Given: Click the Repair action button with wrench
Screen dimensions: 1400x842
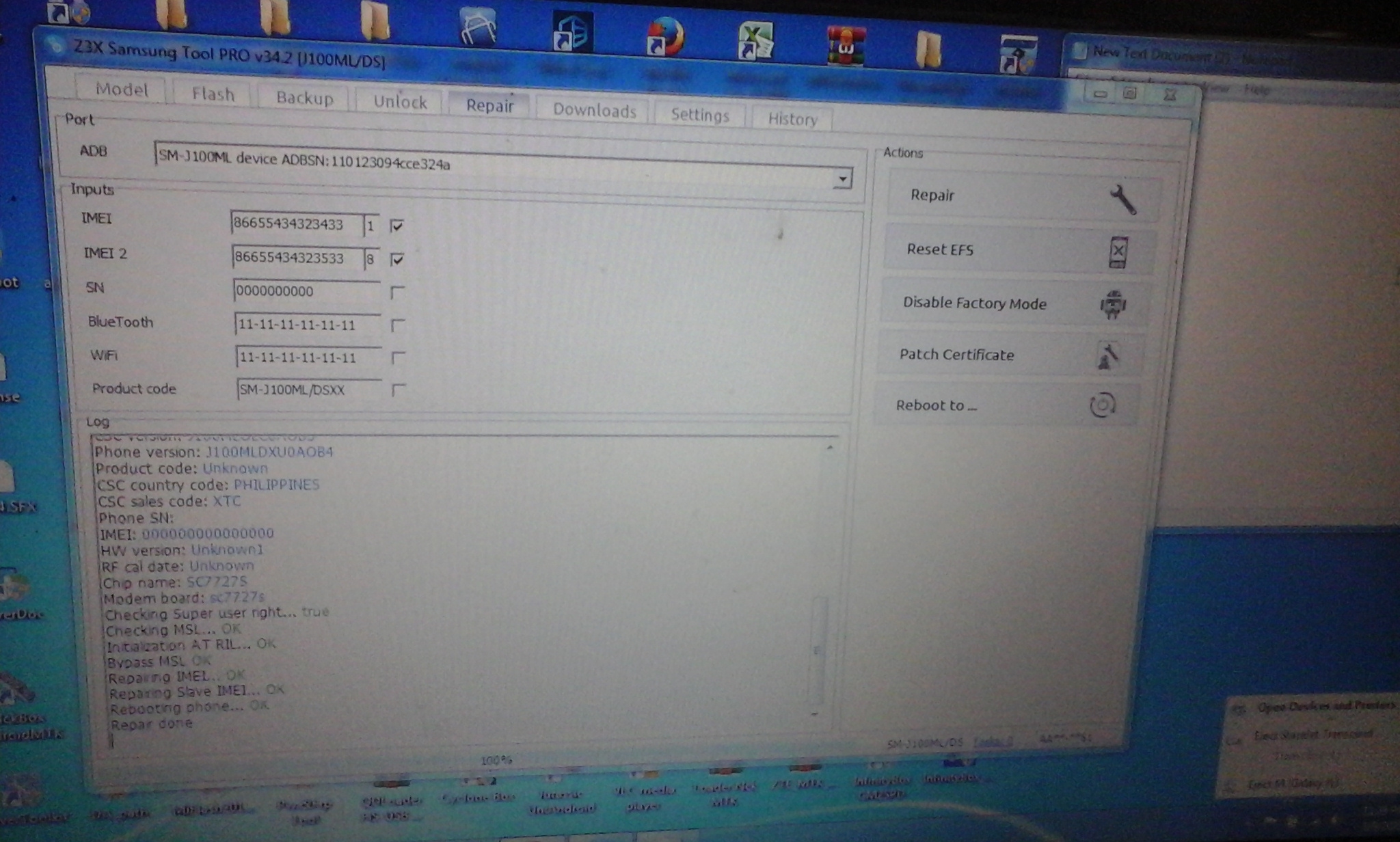Looking at the screenshot, I should pos(1024,197).
